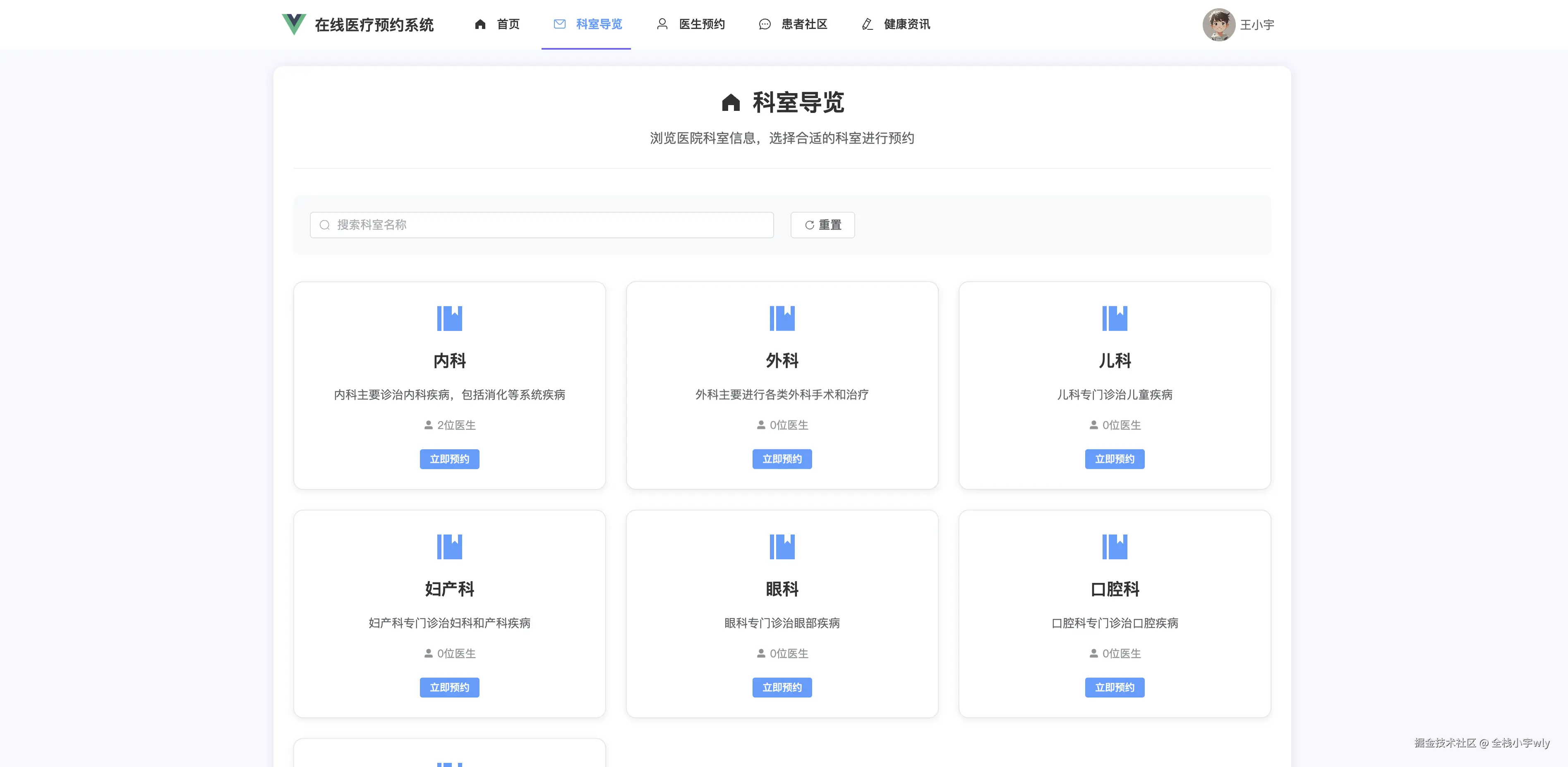Click the doctor icon on the 妇产科 card

pos(429,653)
